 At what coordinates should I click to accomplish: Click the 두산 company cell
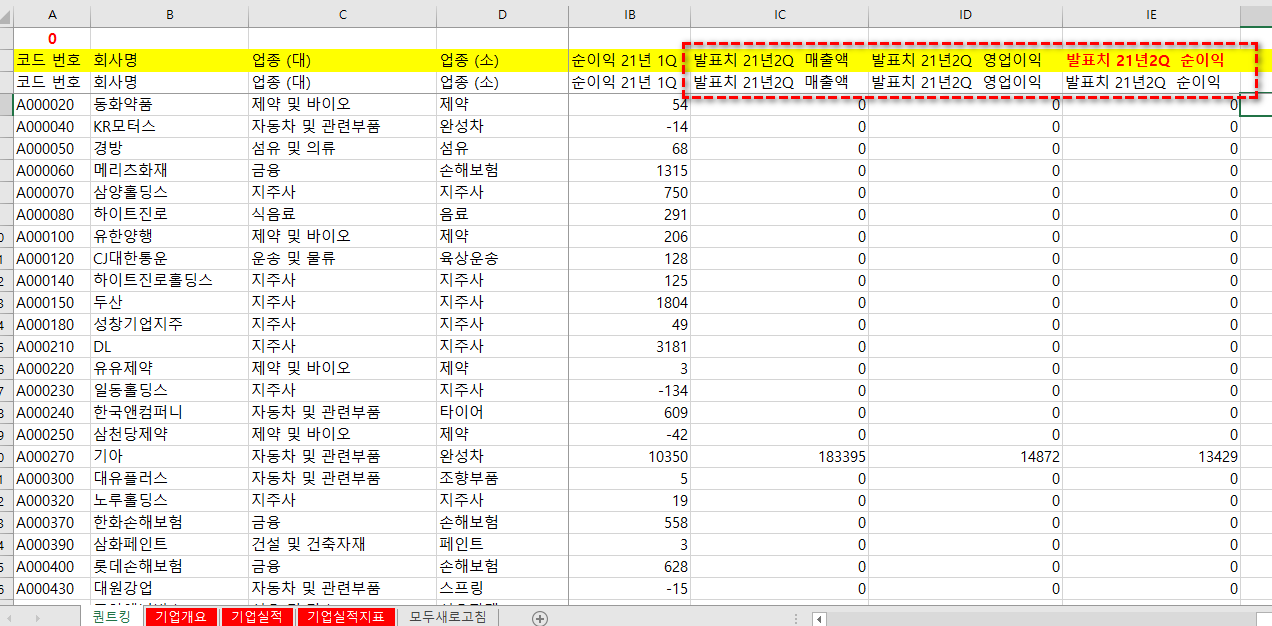point(169,302)
